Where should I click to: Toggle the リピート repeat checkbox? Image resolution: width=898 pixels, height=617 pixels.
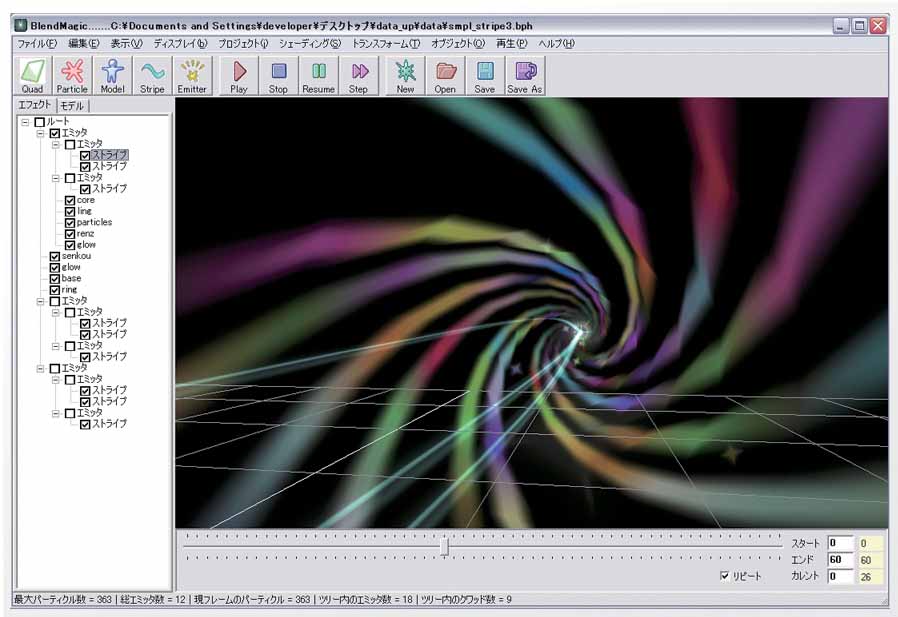click(x=725, y=577)
